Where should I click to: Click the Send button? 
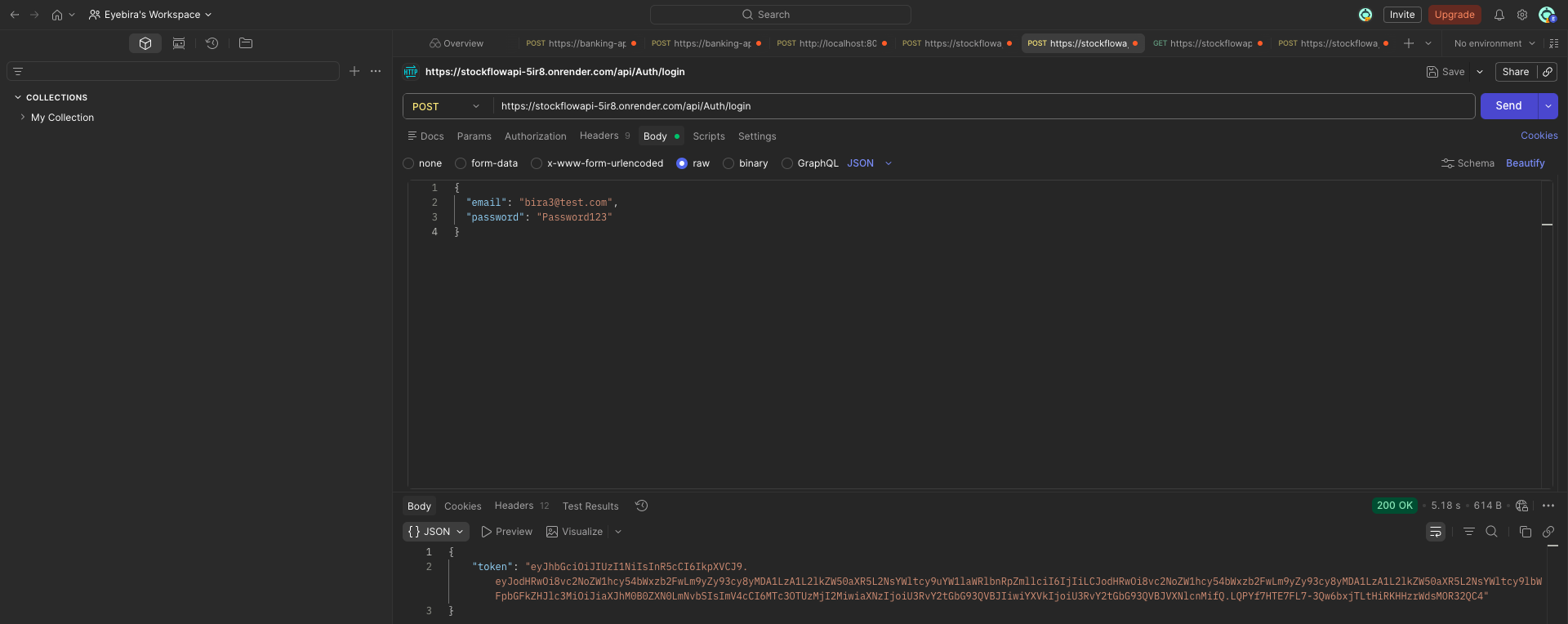(x=1508, y=106)
